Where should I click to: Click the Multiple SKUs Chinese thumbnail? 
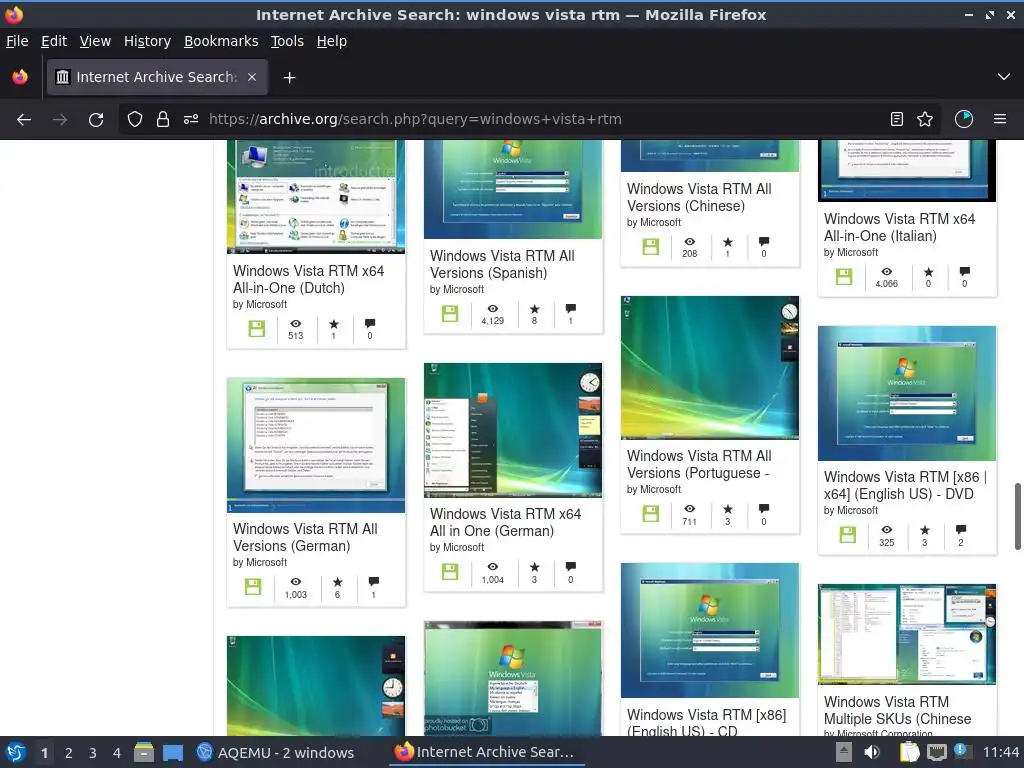[x=907, y=634]
